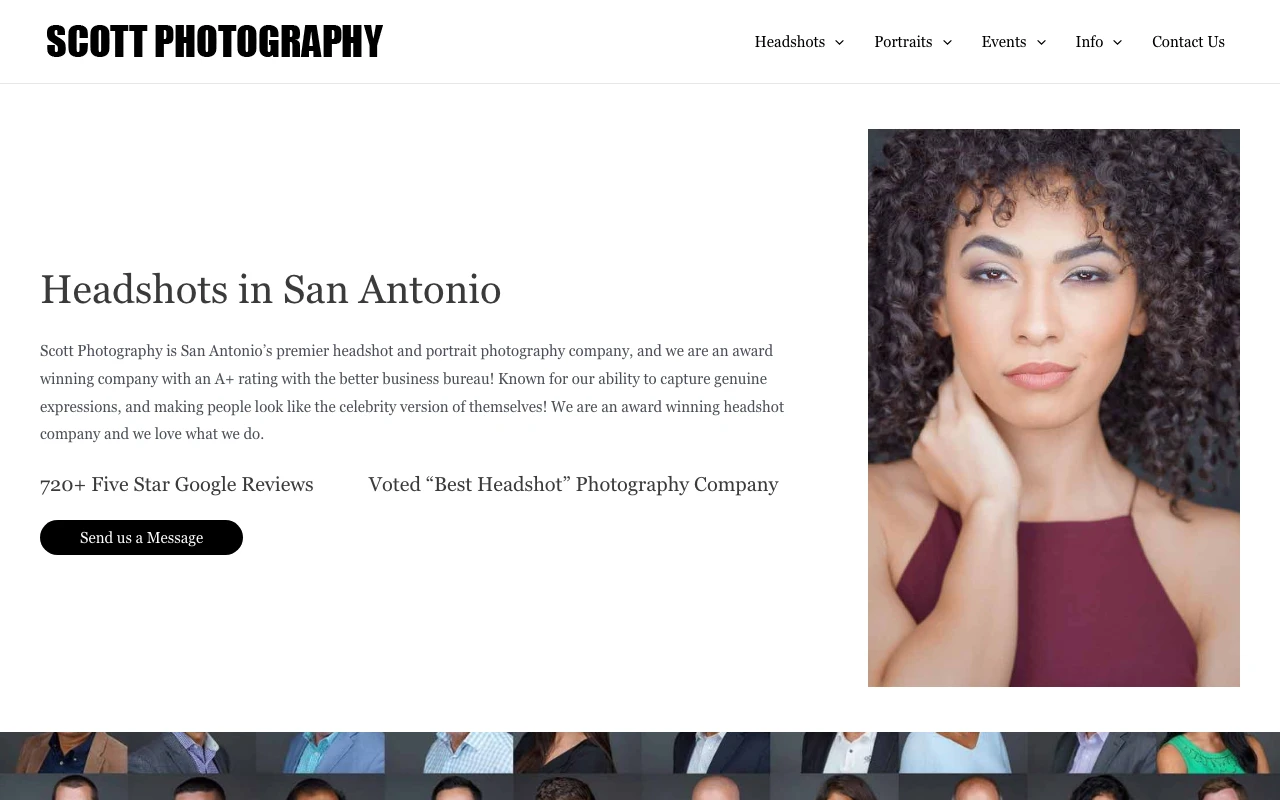Click the company description paragraph
Screen dimensions: 1280x800
point(412,393)
